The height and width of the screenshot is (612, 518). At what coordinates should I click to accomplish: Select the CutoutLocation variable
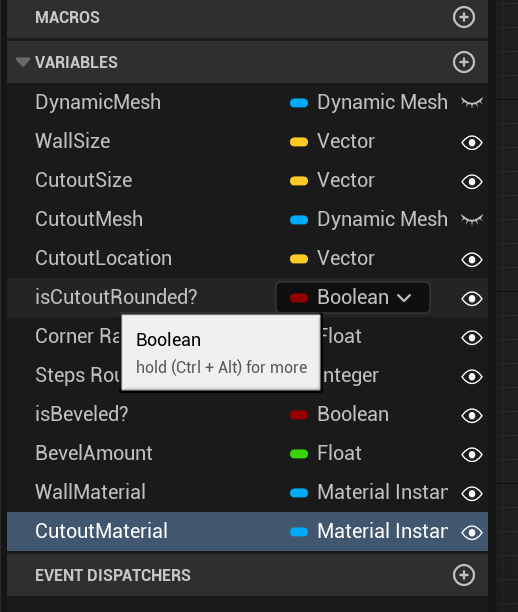click(x=247, y=258)
